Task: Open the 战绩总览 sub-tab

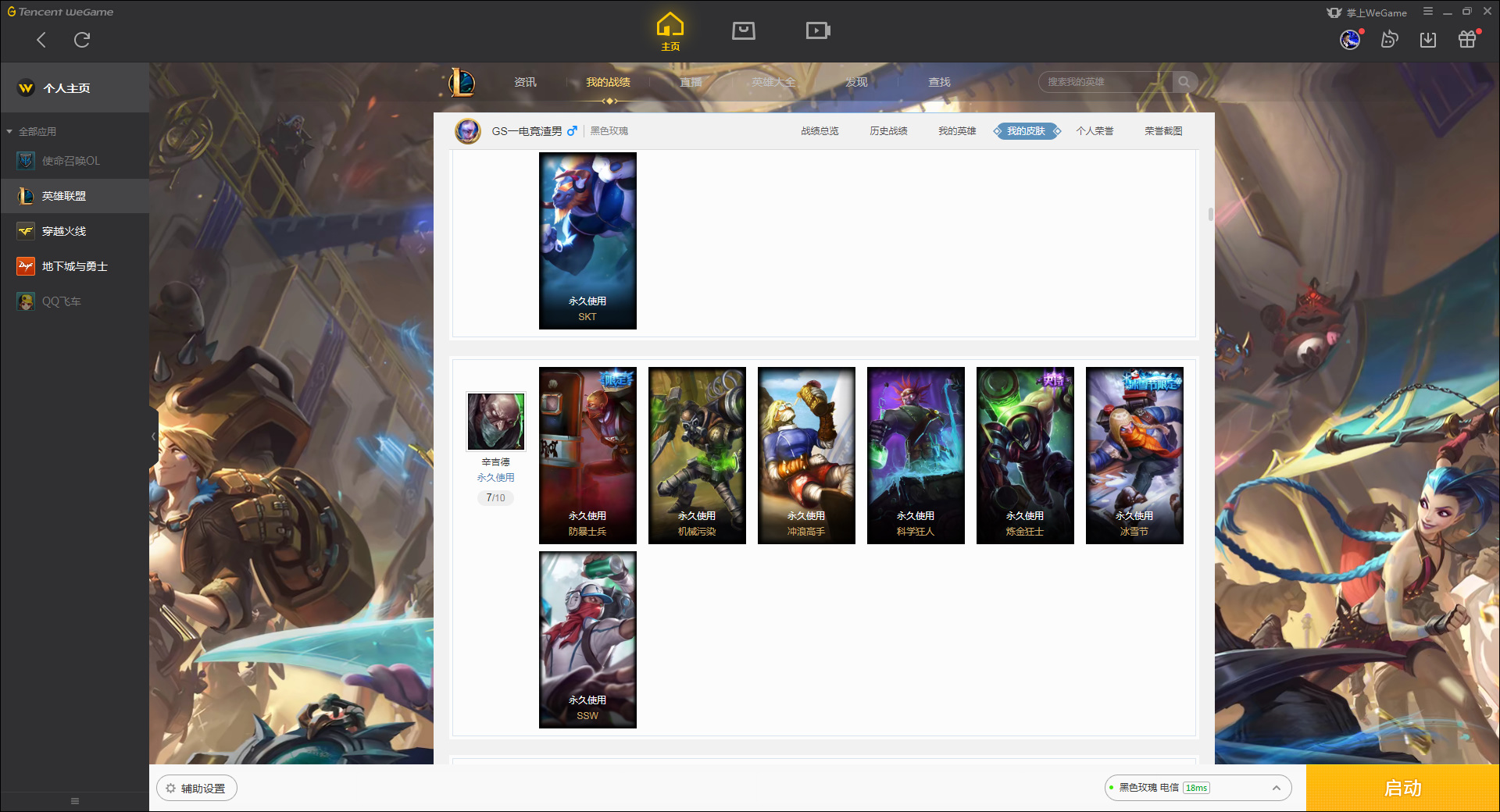Action: click(820, 131)
